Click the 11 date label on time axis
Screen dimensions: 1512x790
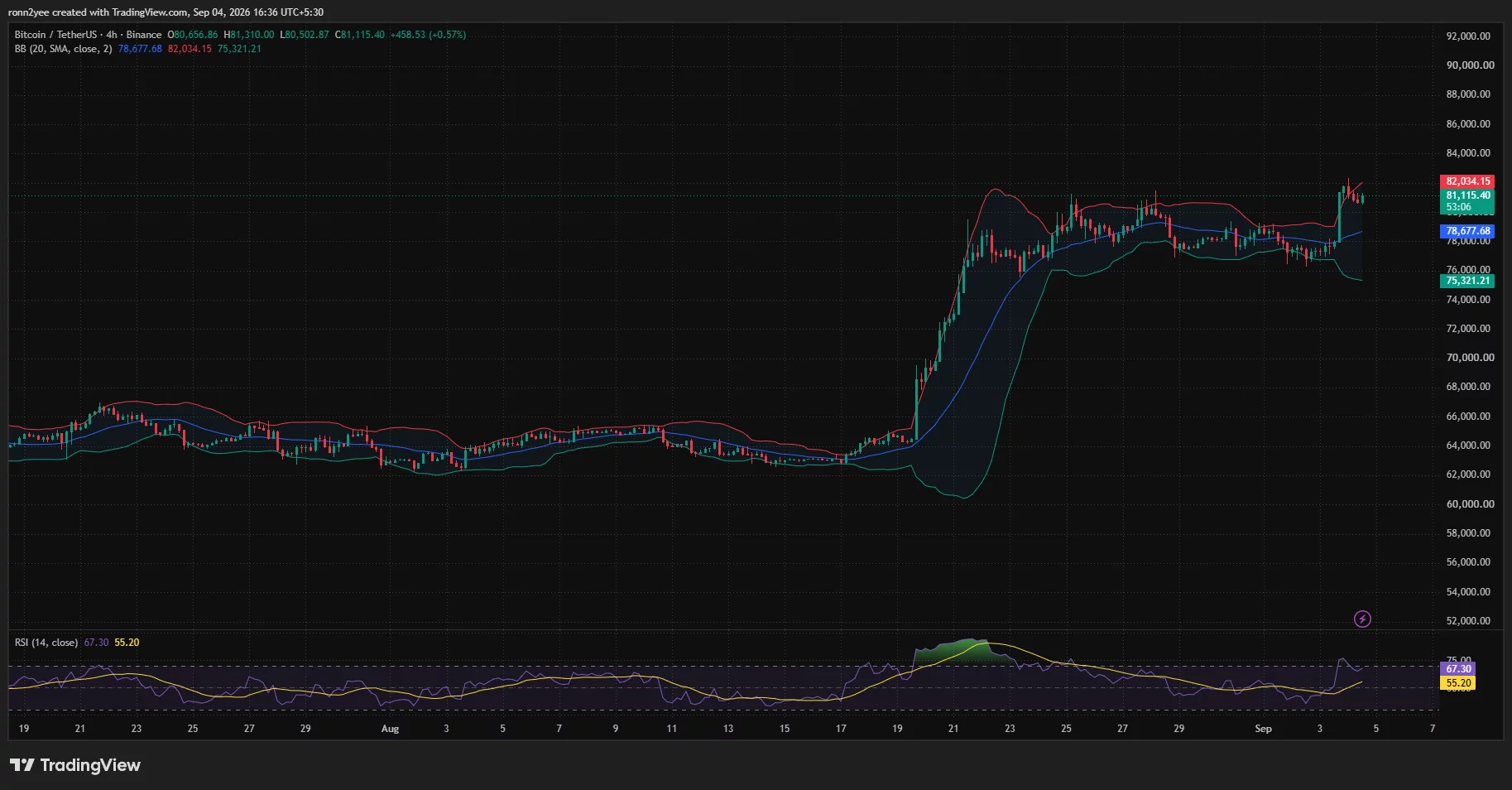point(671,729)
